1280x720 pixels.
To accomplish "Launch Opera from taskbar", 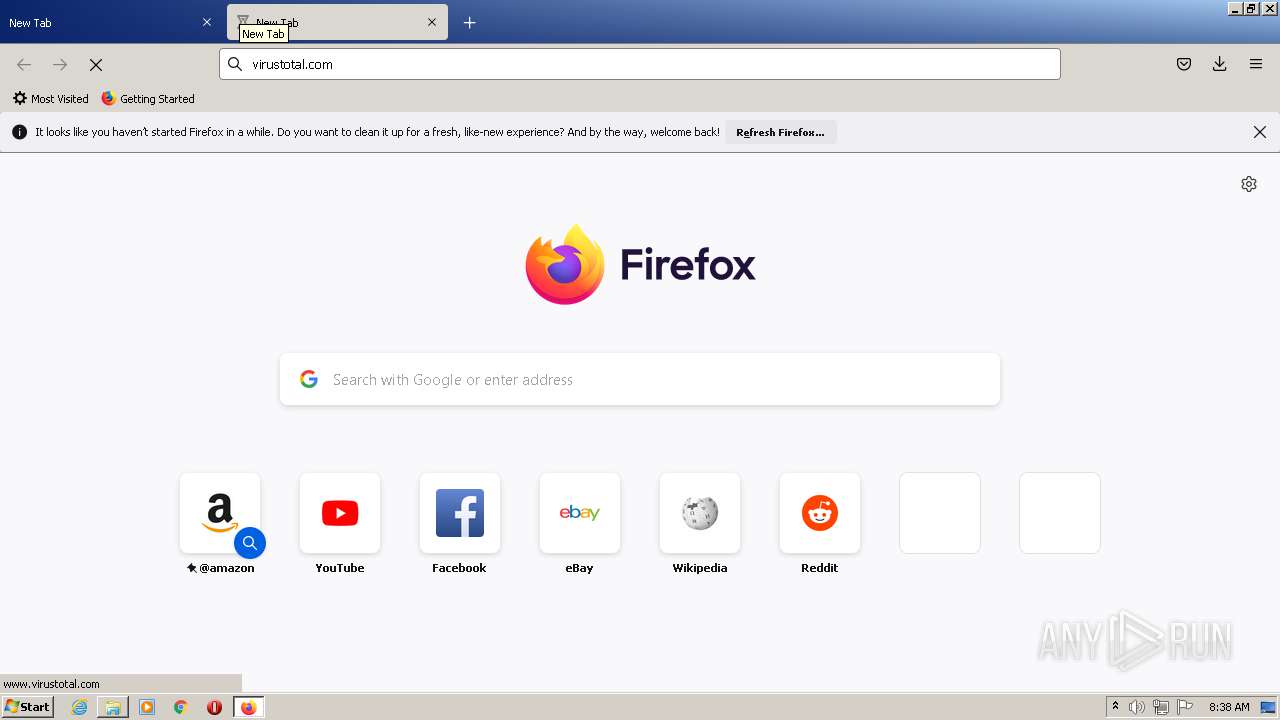I will (x=214, y=707).
